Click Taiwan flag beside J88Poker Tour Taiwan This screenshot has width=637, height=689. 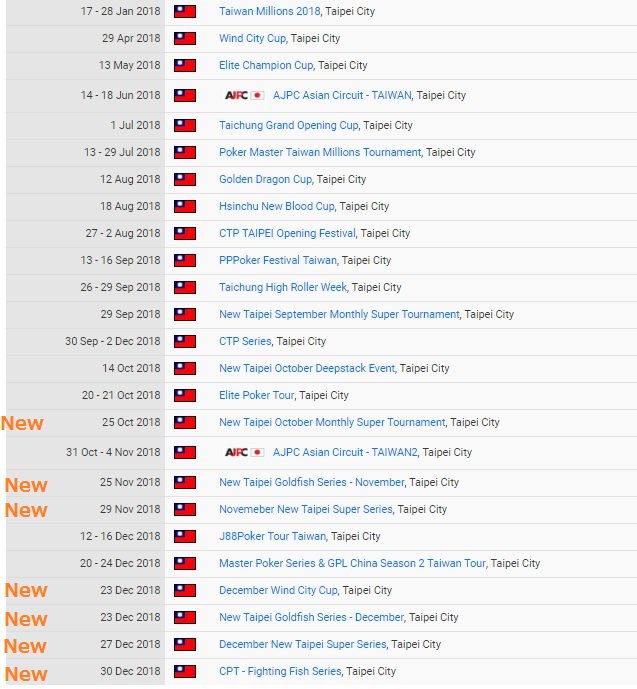185,537
